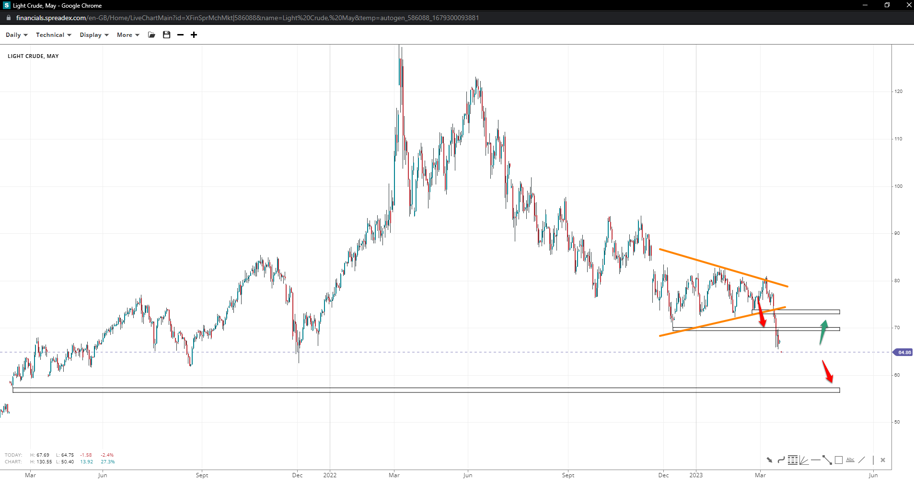Select the Abc text annotation tool
Image resolution: width=914 pixels, height=483 pixels.
click(850, 460)
